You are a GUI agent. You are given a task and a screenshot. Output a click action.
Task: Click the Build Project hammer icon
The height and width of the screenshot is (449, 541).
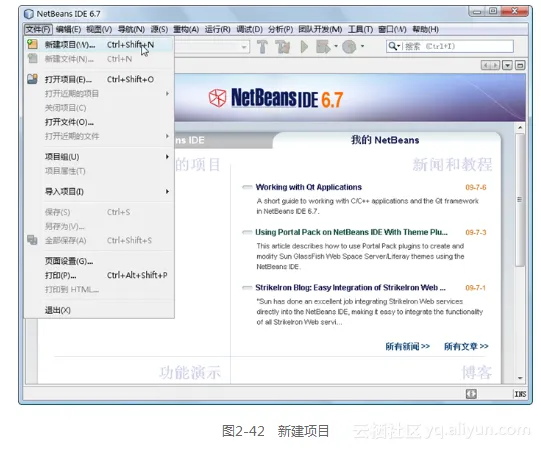click(x=263, y=47)
